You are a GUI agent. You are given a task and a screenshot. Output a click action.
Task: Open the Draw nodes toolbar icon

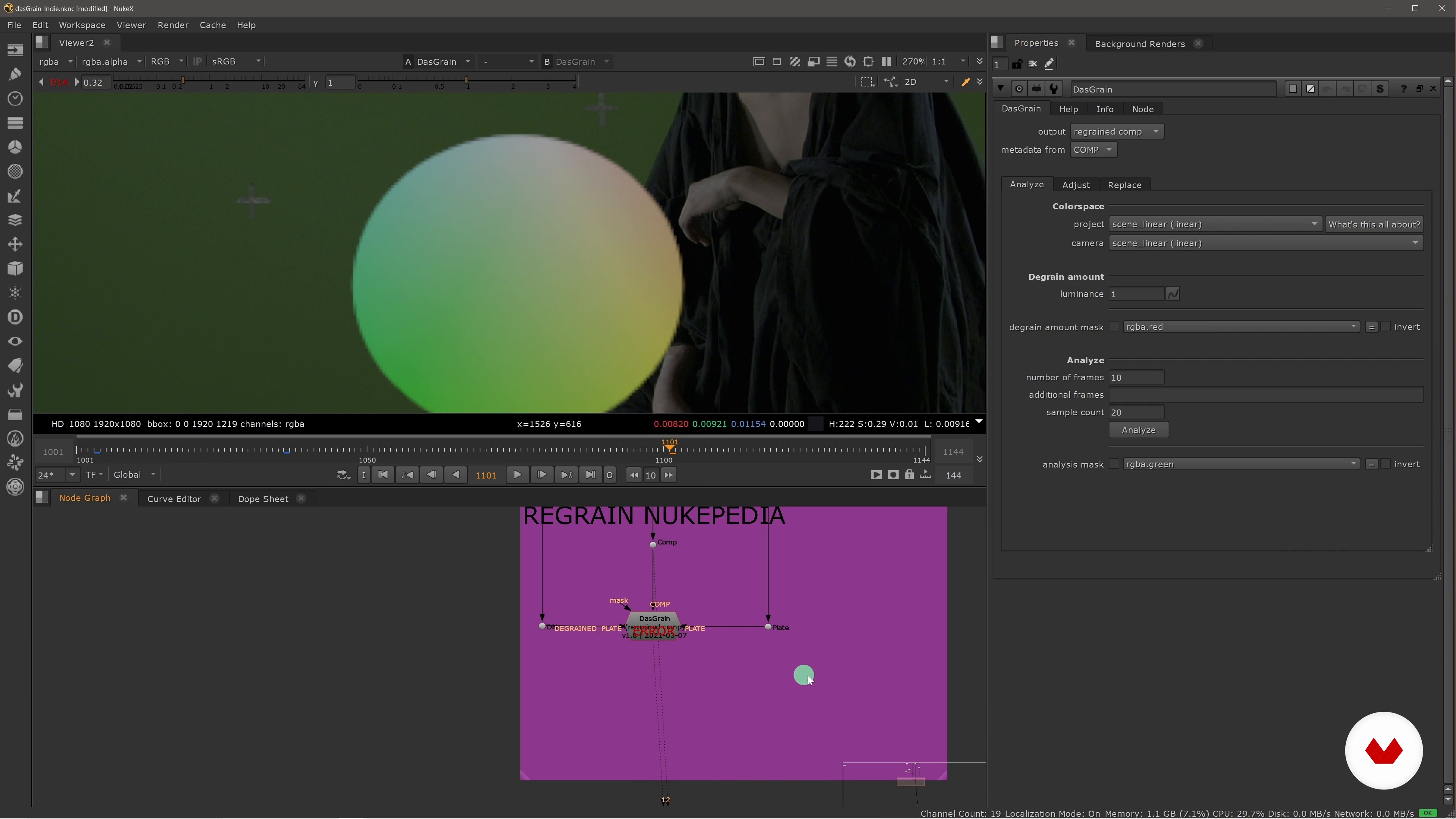15,74
